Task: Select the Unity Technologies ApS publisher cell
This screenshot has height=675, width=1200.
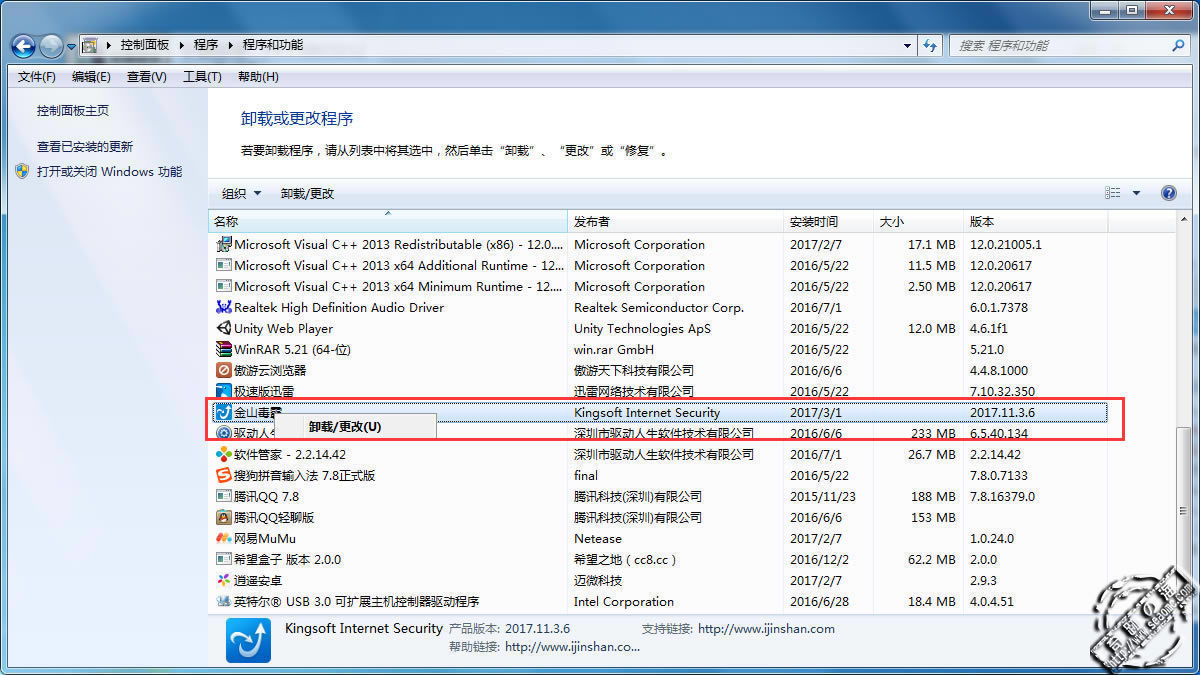Action: (x=643, y=328)
